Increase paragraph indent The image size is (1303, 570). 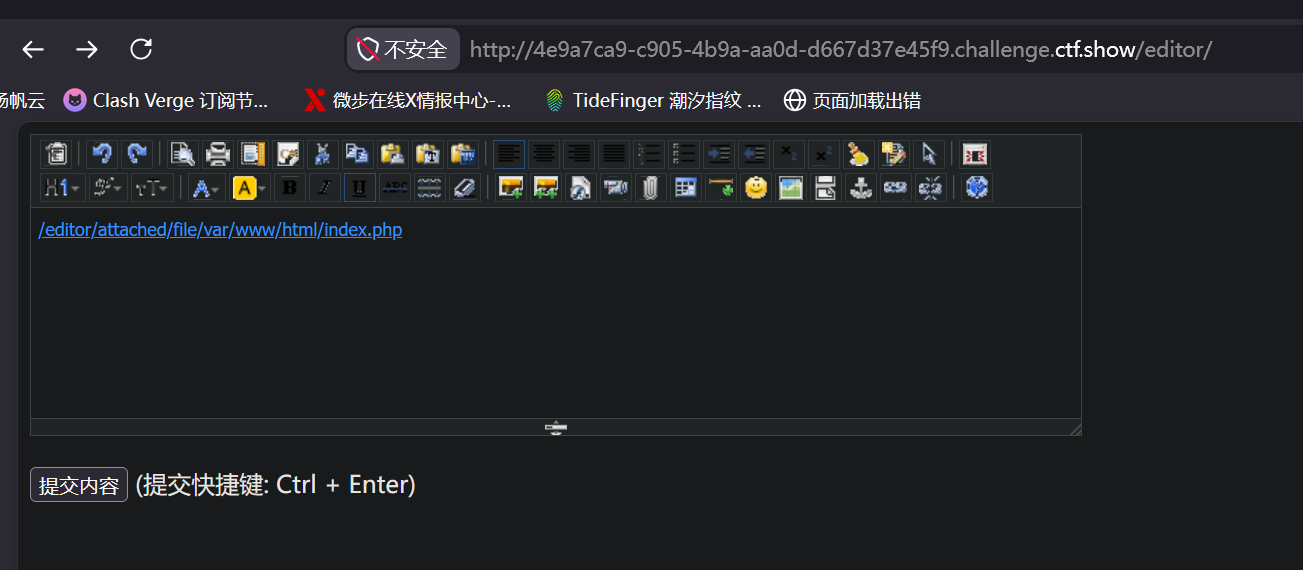click(719, 154)
